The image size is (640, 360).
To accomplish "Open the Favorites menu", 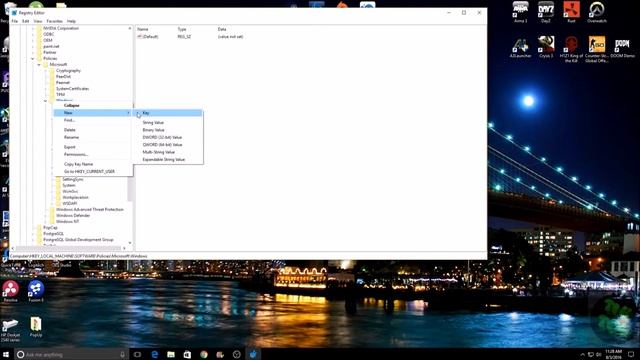I will tap(55, 21).
